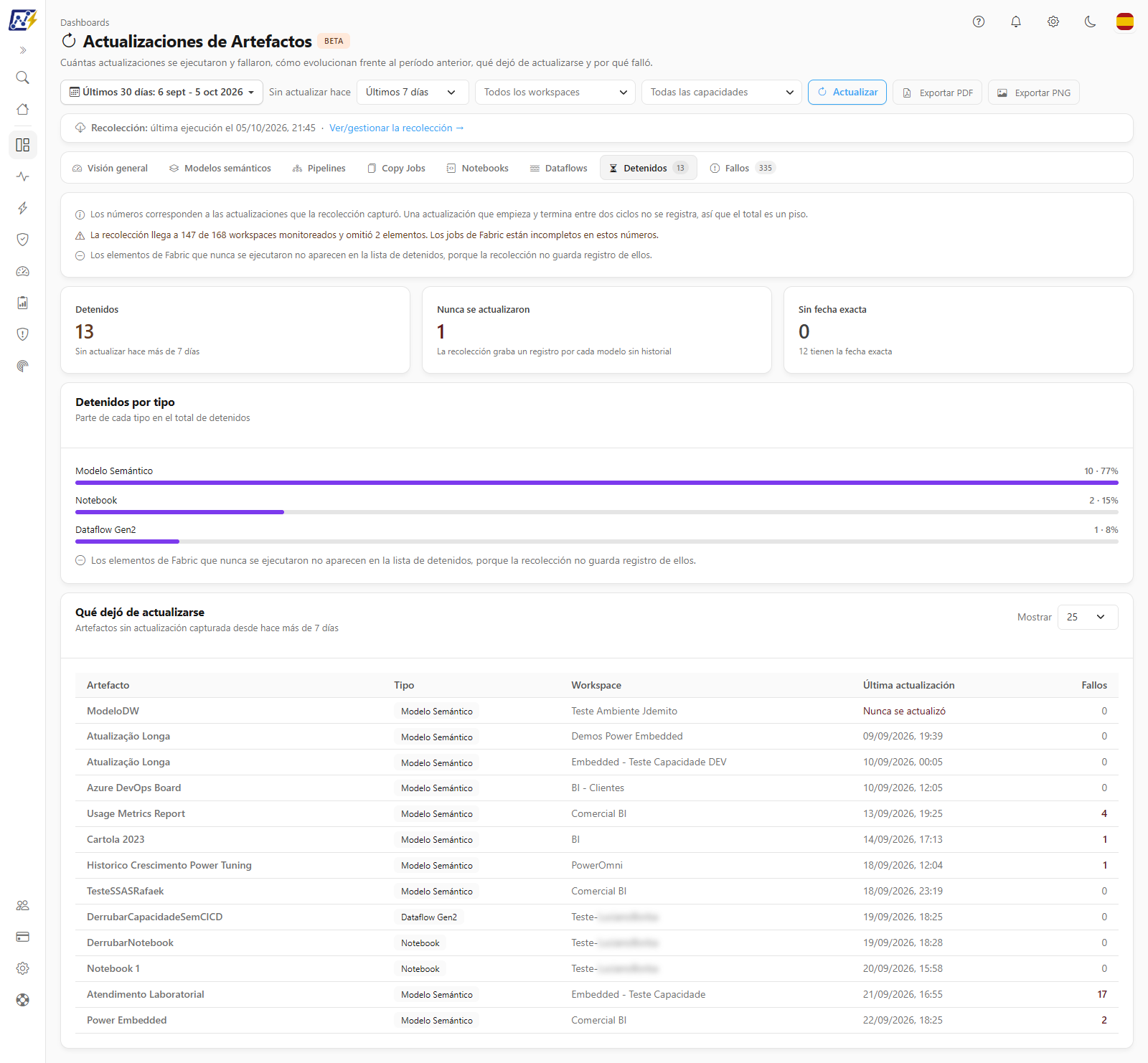The height and width of the screenshot is (1063, 1148).
Task: Open the Últimos 7 días dropdown
Action: click(413, 92)
